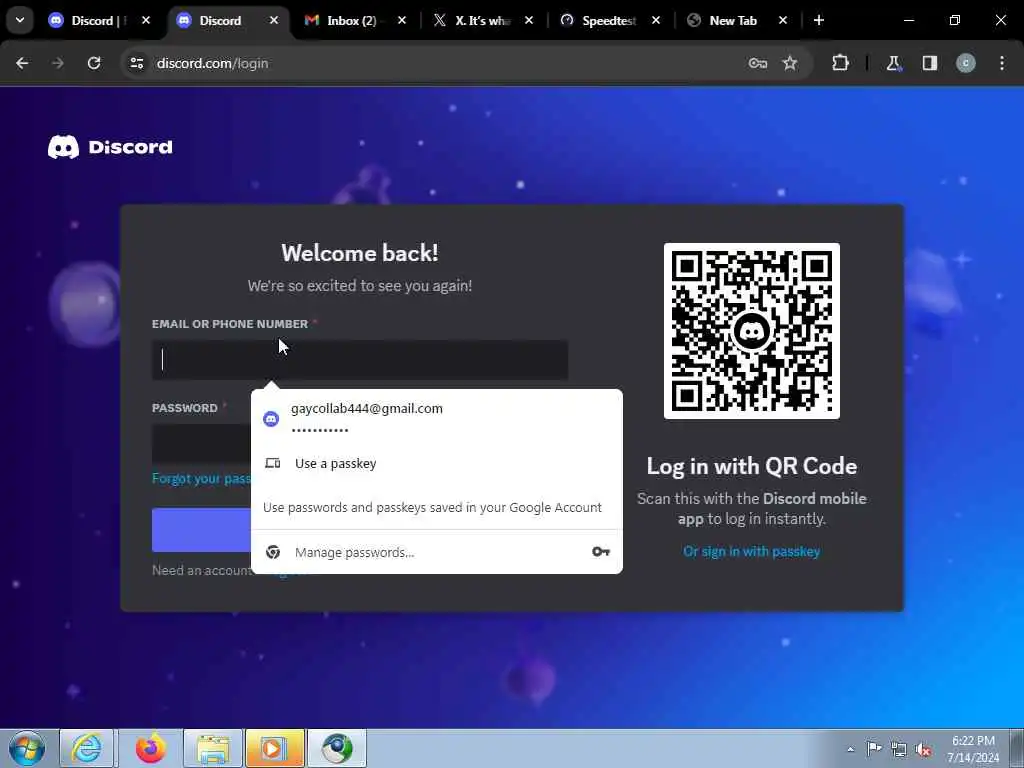Switch to the first Discord tab

[98, 20]
